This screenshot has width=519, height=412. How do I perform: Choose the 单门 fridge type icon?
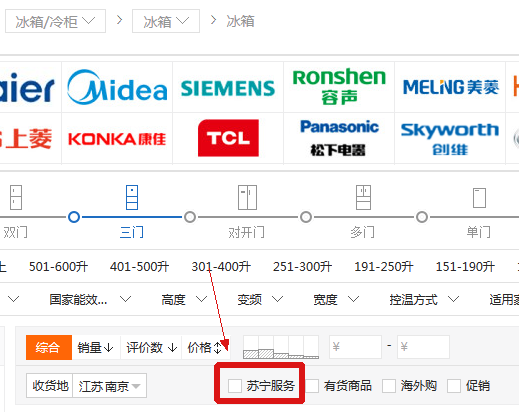479,198
